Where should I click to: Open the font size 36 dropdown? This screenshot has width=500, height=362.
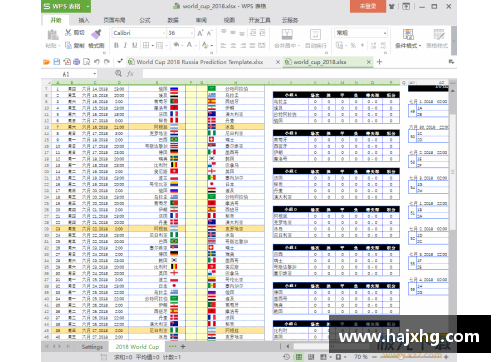(x=192, y=33)
